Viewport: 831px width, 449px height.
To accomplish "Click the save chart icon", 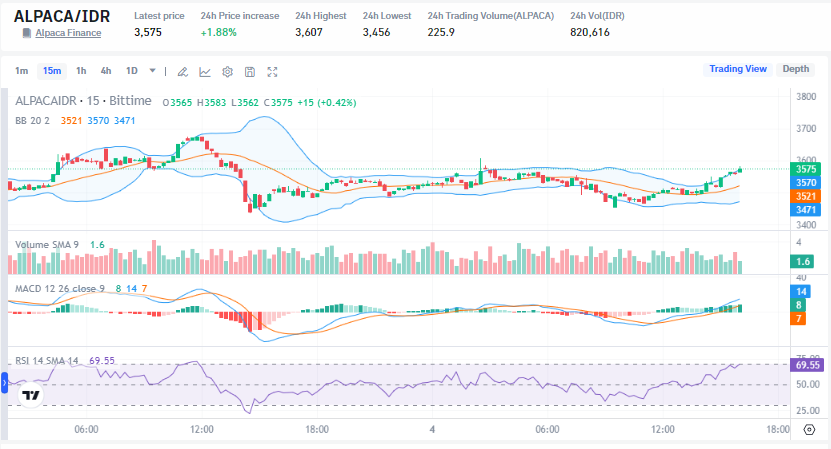I will point(250,72).
